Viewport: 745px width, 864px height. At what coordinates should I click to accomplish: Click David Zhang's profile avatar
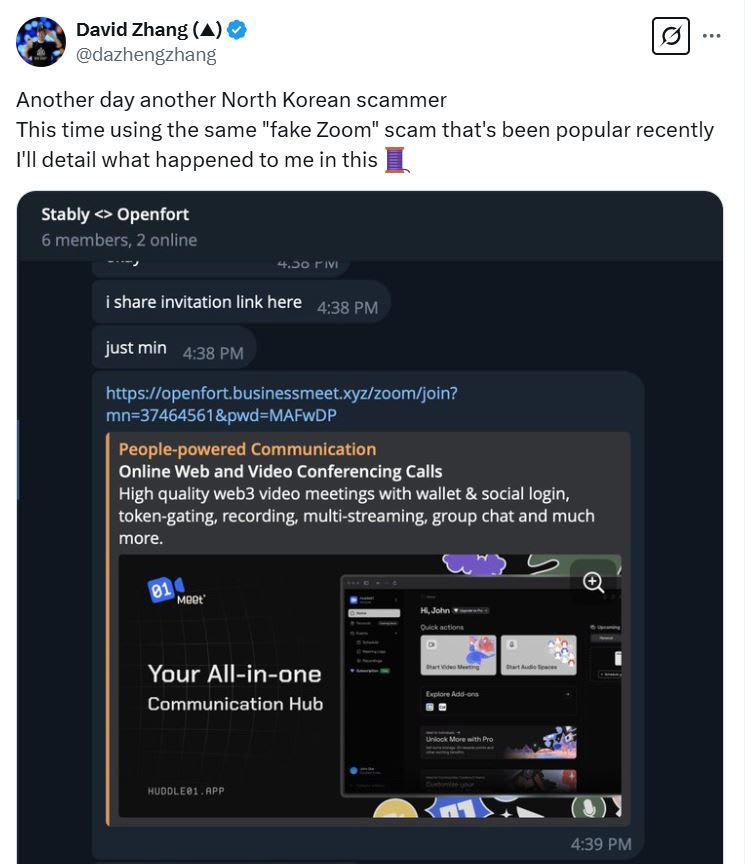coord(40,41)
